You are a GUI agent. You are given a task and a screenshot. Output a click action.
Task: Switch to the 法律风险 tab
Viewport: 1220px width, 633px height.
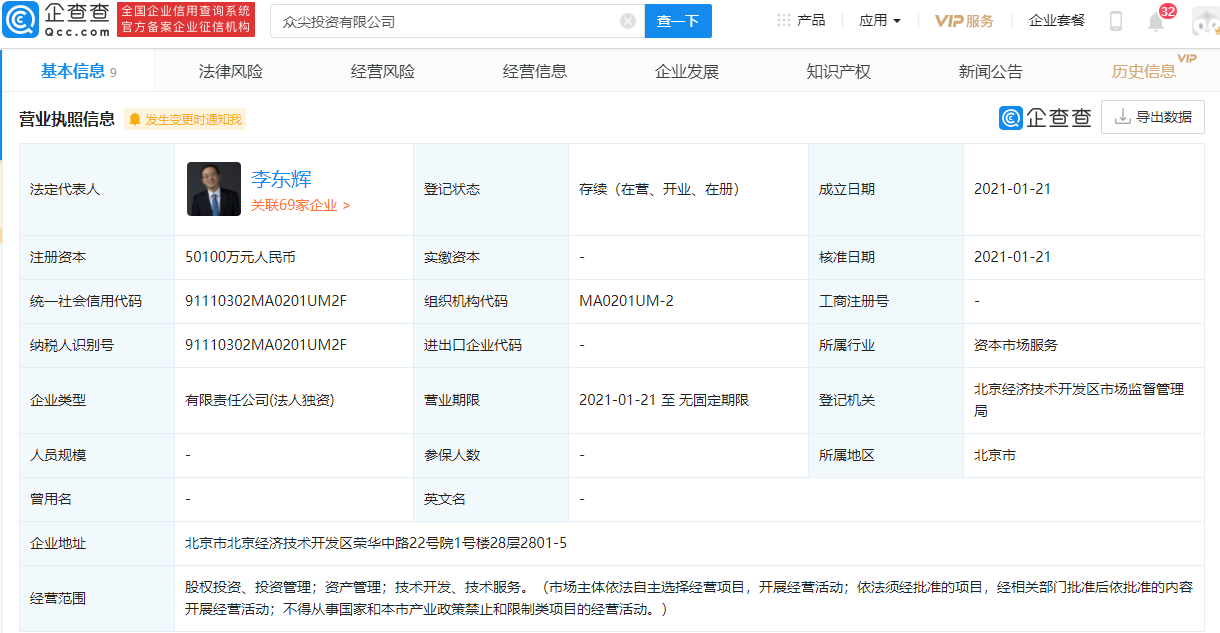233,71
